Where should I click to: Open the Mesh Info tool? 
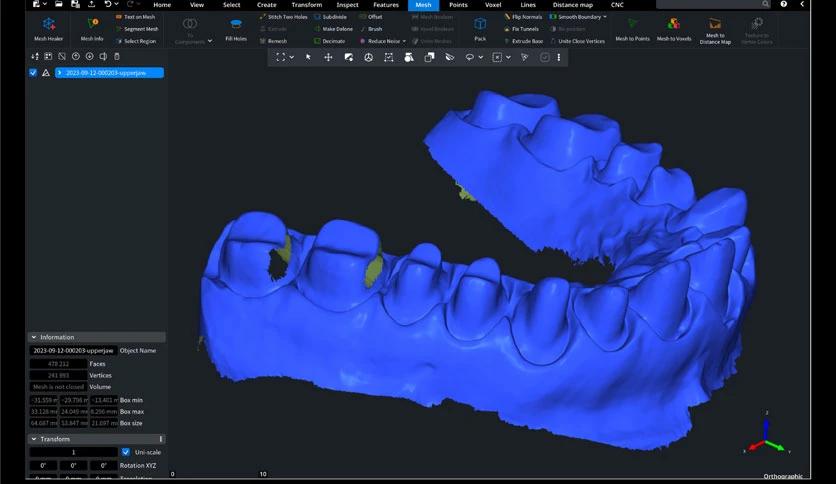92,29
